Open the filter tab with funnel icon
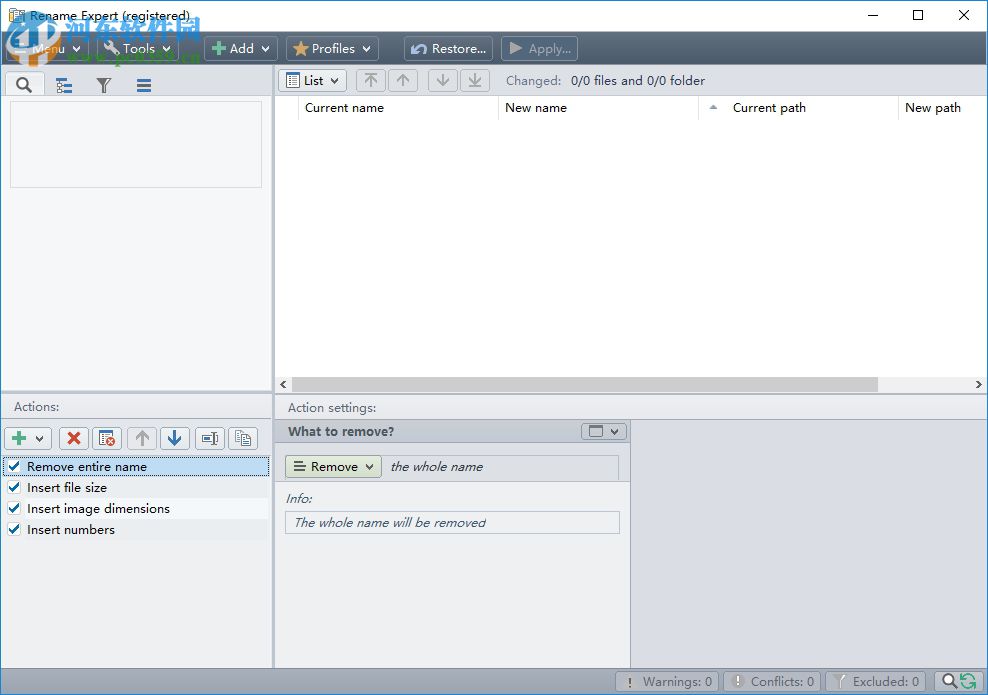This screenshot has width=988, height=695. click(x=104, y=85)
